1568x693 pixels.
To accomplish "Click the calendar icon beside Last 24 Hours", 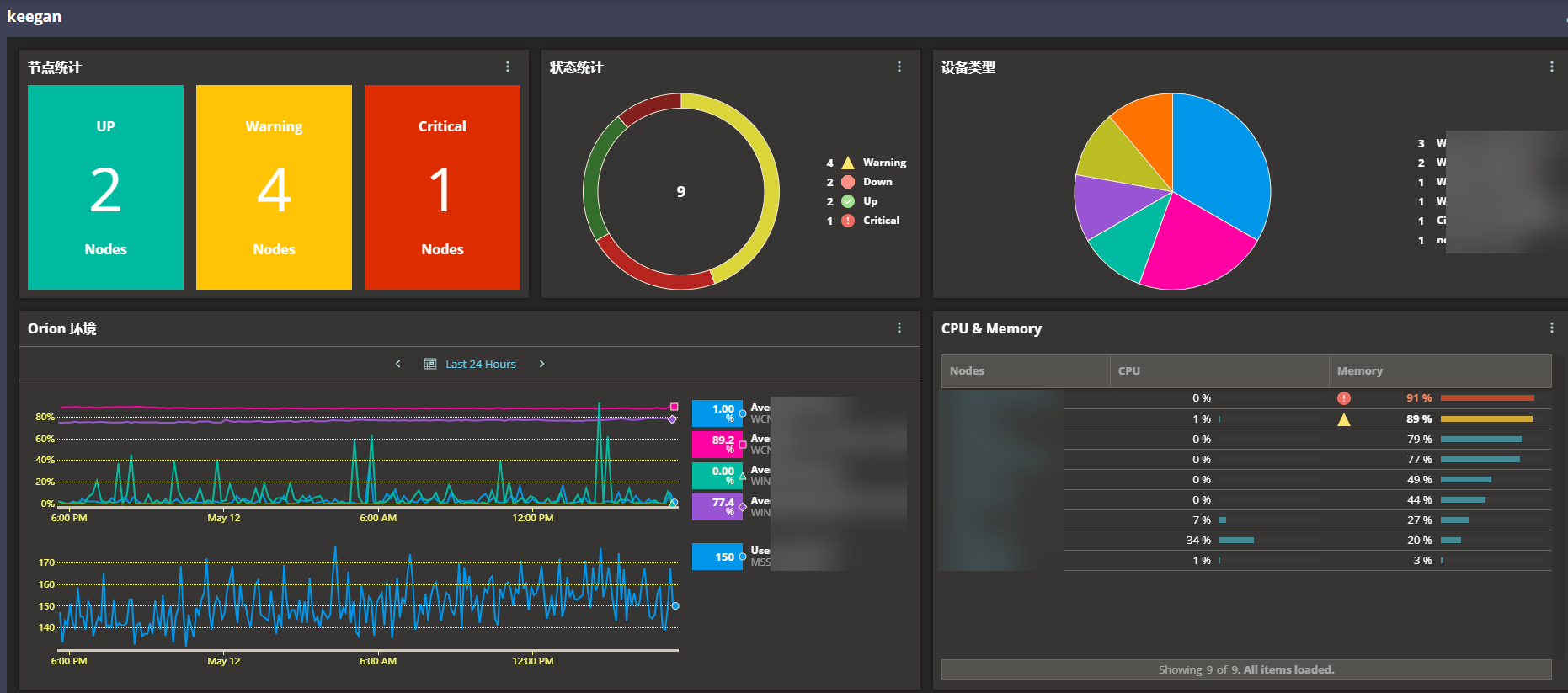I will (x=430, y=364).
